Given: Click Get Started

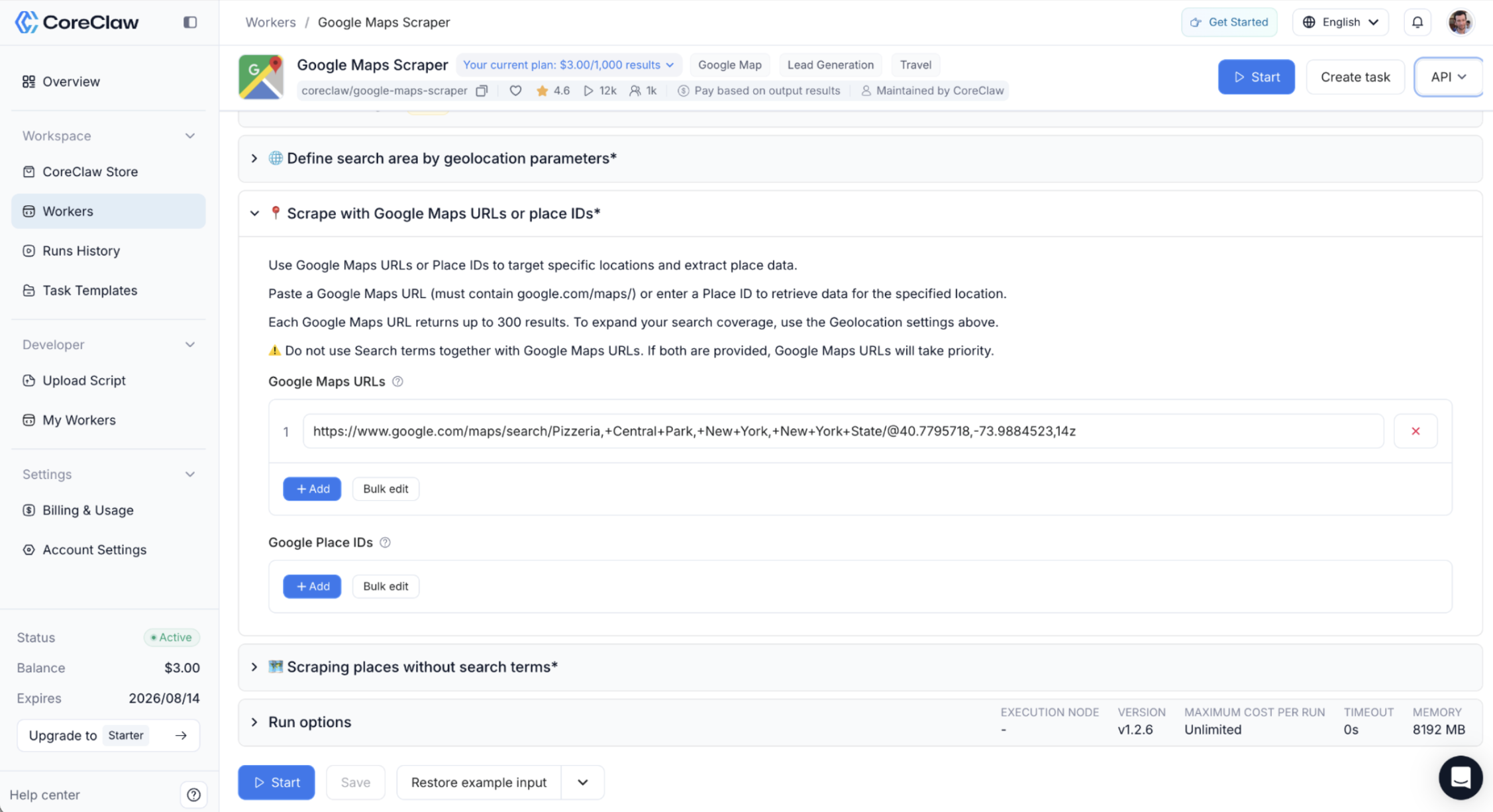Looking at the screenshot, I should pos(1229,22).
